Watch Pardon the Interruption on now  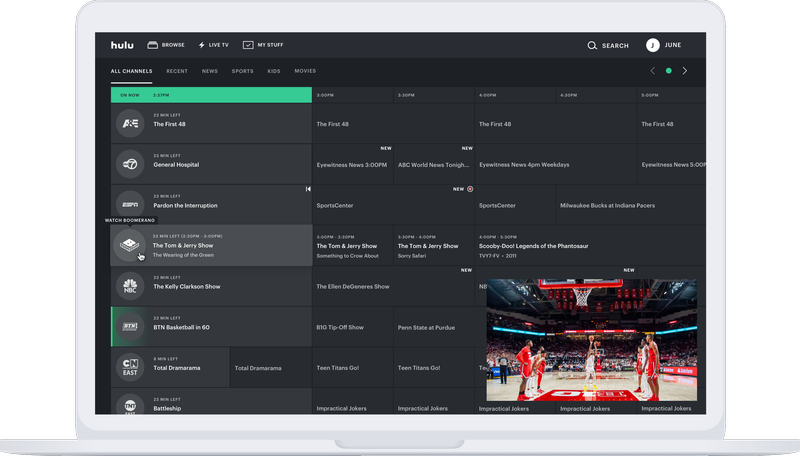click(x=211, y=205)
